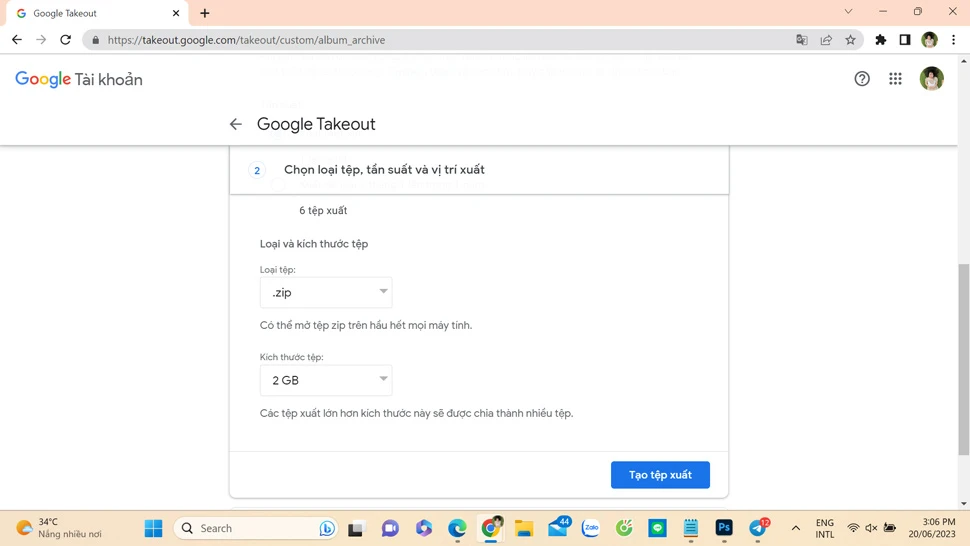
Task: Click the taskbar Search box
Action: coord(255,528)
